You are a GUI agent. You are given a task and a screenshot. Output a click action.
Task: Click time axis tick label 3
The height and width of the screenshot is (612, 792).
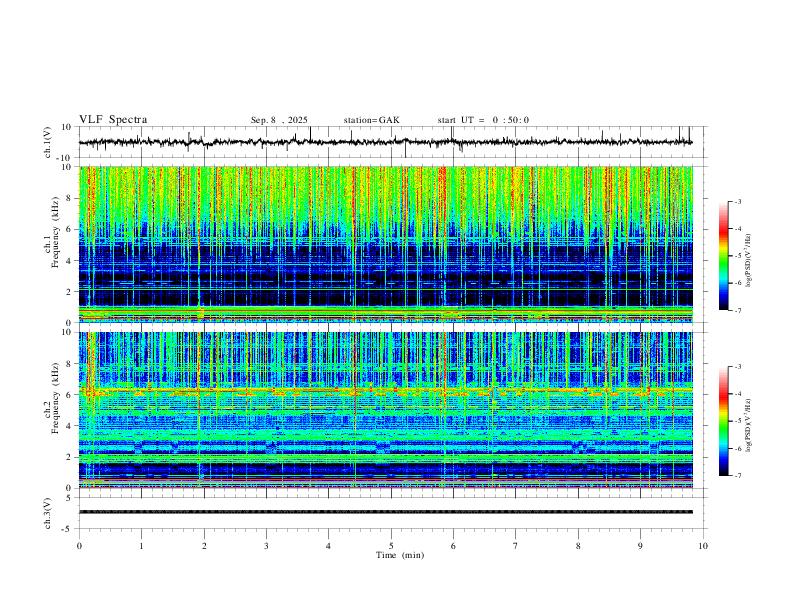point(266,546)
